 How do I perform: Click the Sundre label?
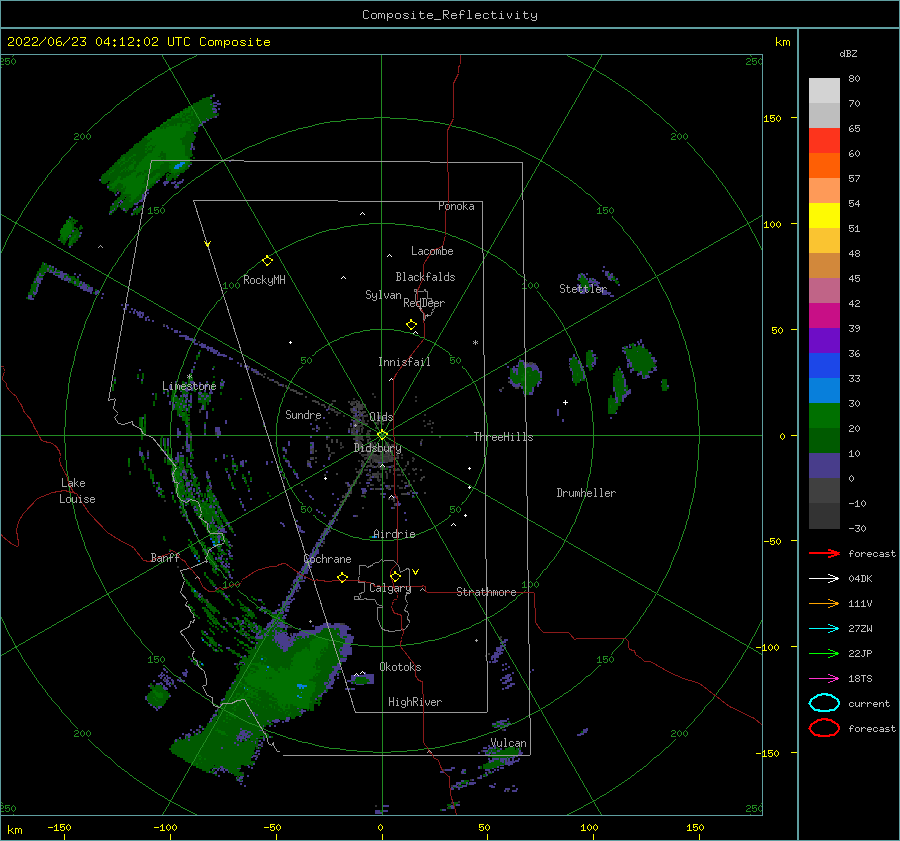pyautogui.click(x=303, y=414)
